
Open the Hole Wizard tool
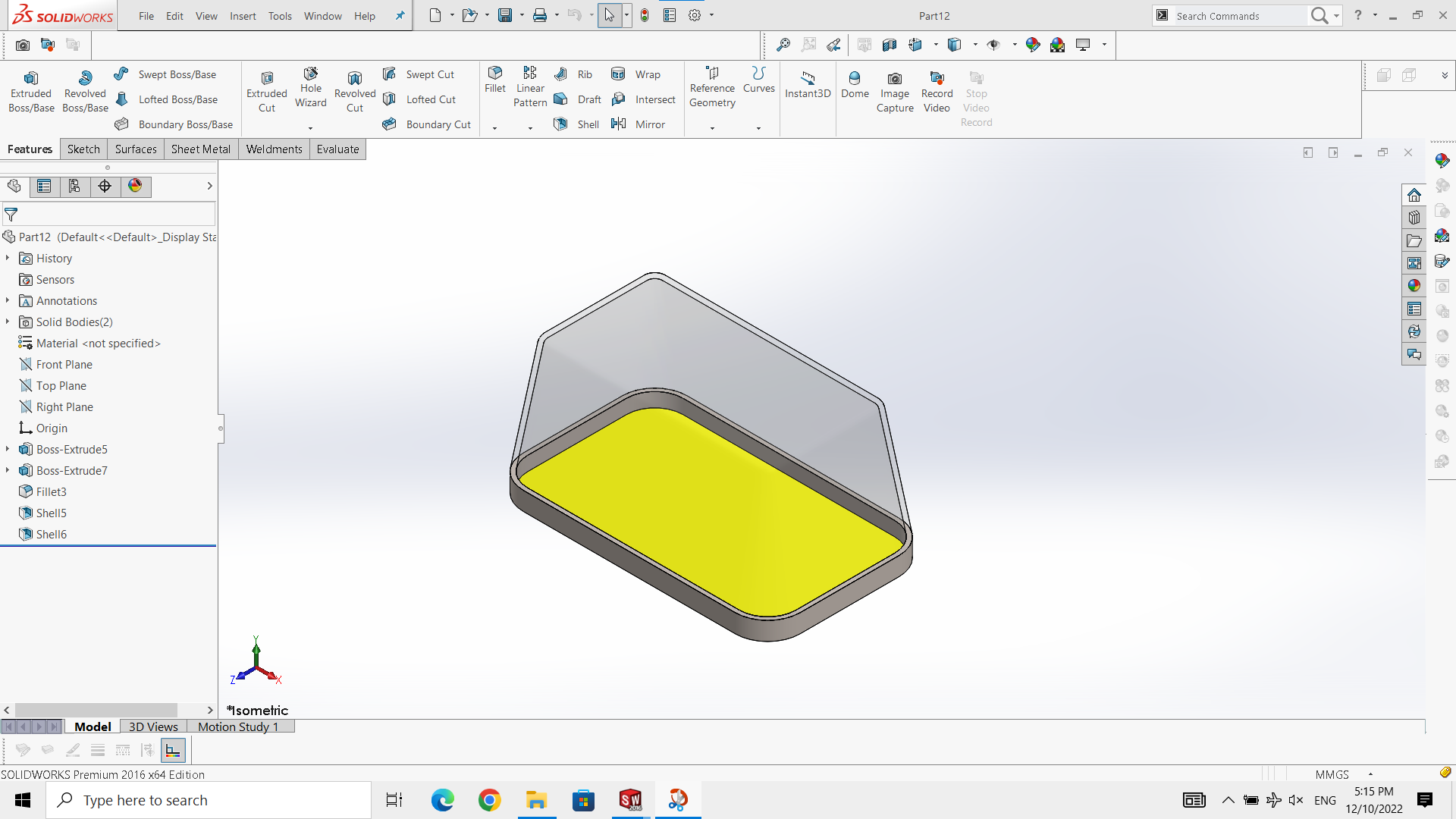click(x=311, y=88)
